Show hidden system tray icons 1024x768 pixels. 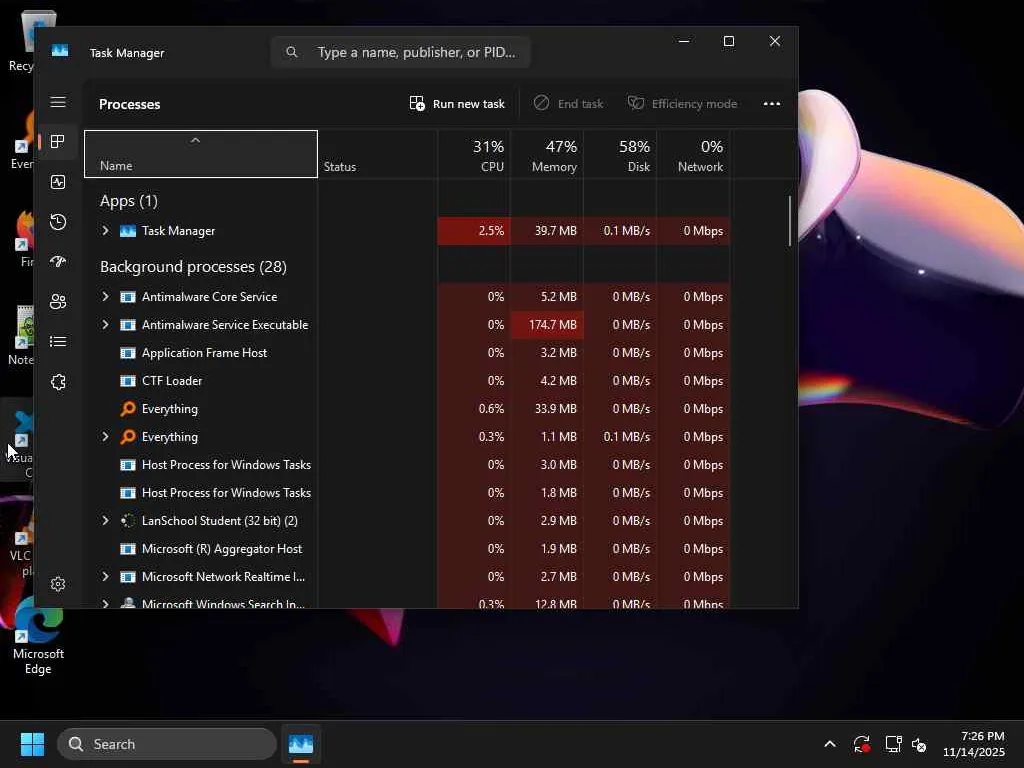tap(829, 744)
